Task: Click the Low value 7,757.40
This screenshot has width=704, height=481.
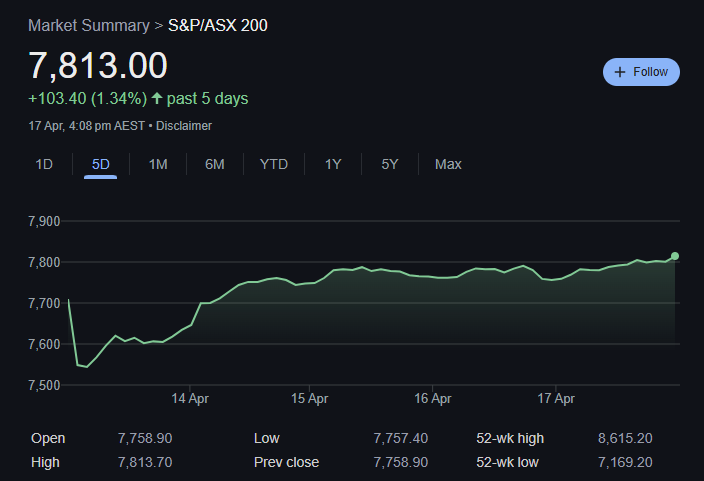Action: [400, 438]
